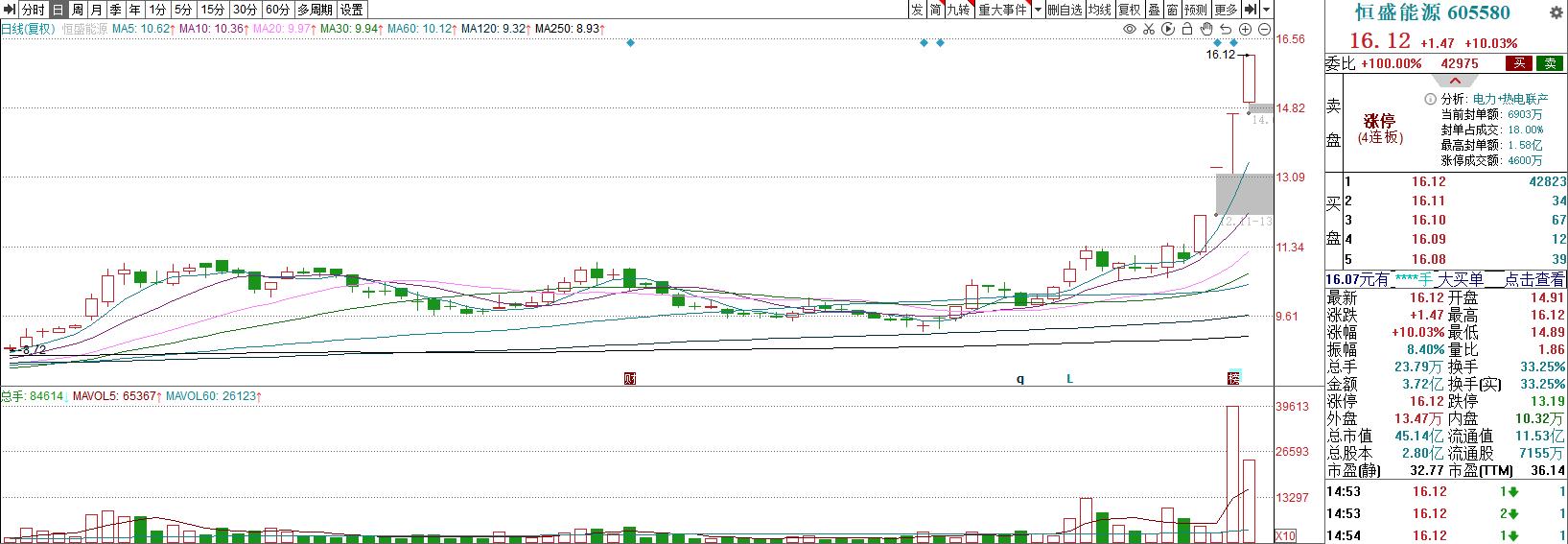Open the 设置 settings button
Image resolution: width=1568 pixels, height=544 pixels.
tap(352, 10)
